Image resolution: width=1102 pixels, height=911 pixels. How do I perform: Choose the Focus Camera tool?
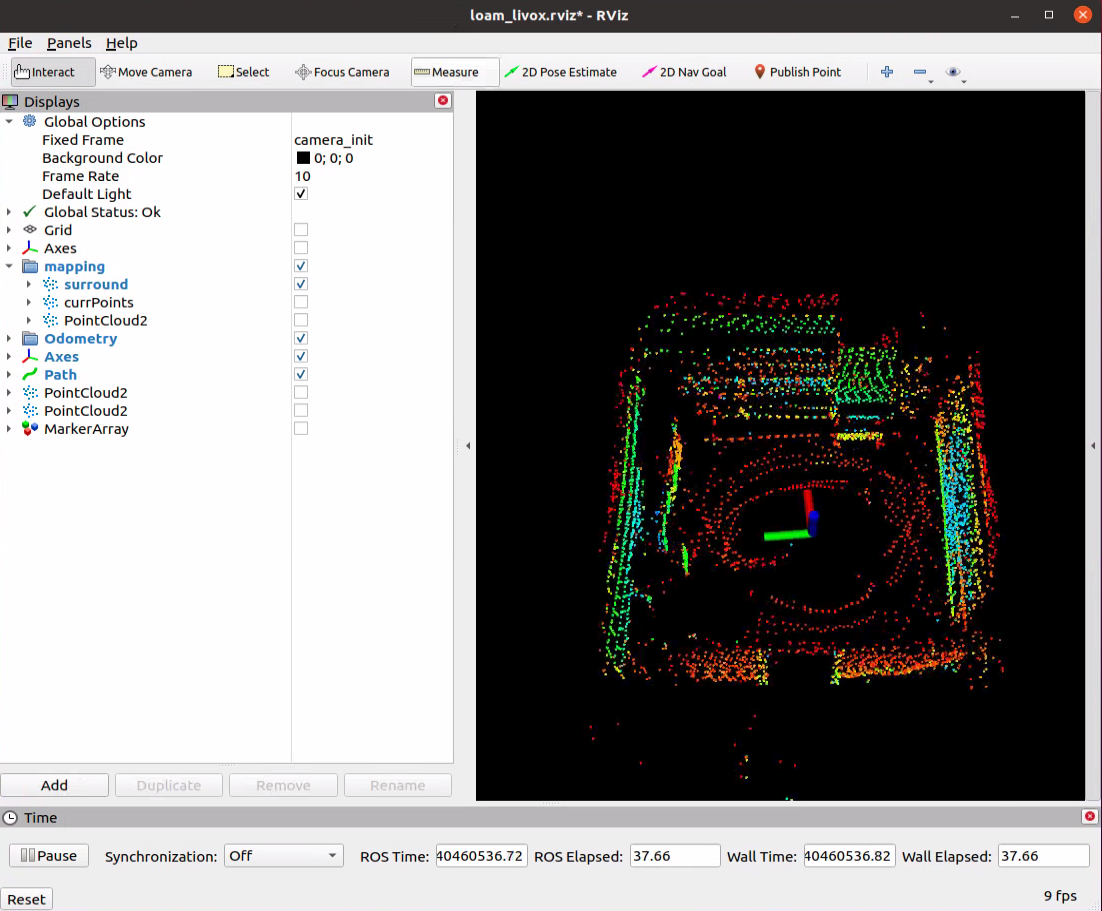(342, 72)
